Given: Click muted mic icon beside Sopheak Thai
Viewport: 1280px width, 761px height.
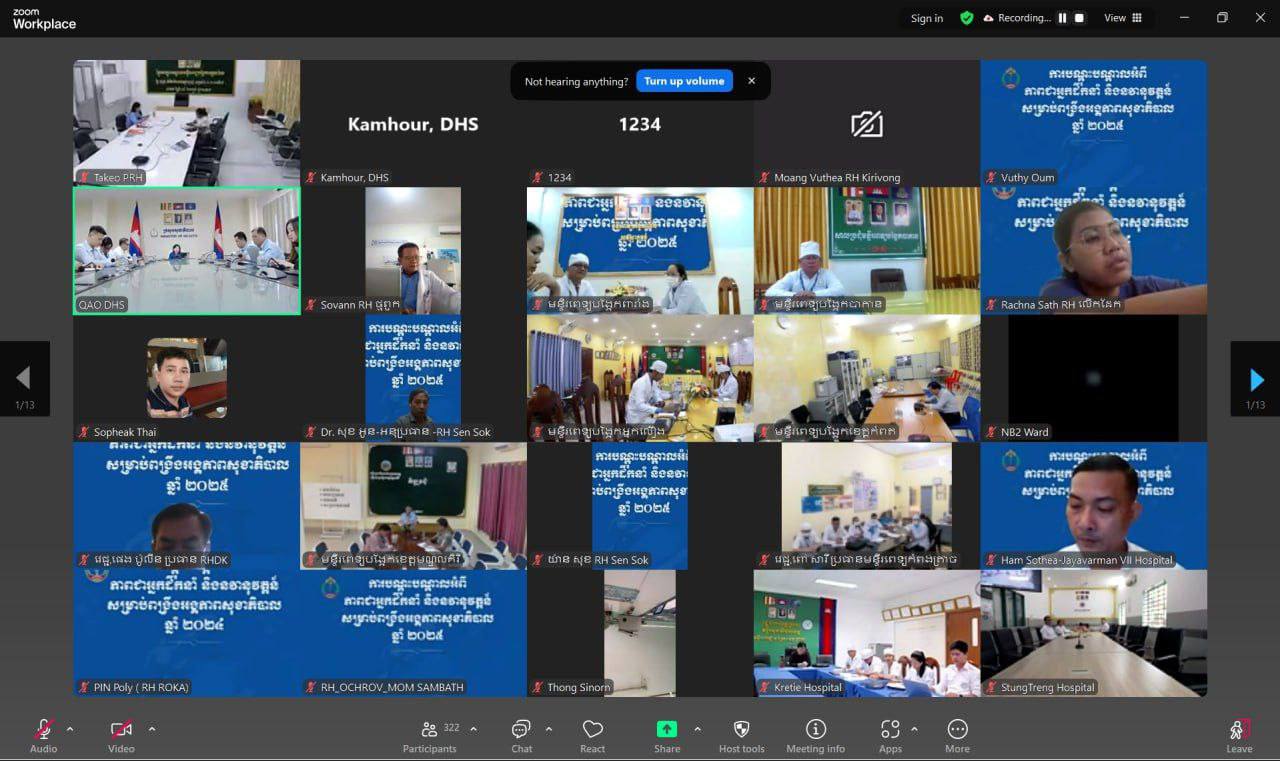Looking at the screenshot, I should pos(85,432).
